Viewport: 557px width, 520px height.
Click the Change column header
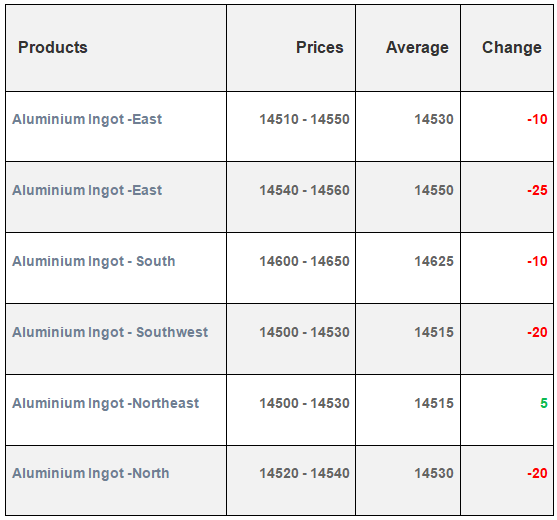(512, 48)
